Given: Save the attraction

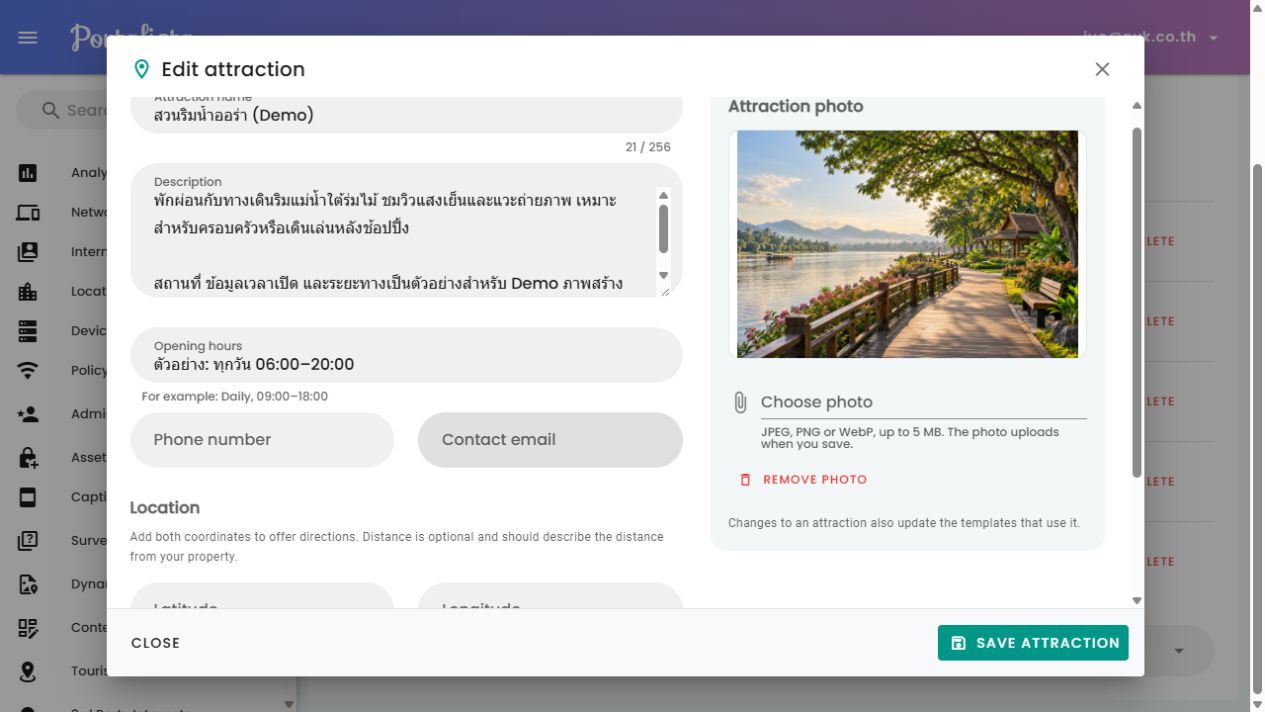Looking at the screenshot, I should point(1033,643).
